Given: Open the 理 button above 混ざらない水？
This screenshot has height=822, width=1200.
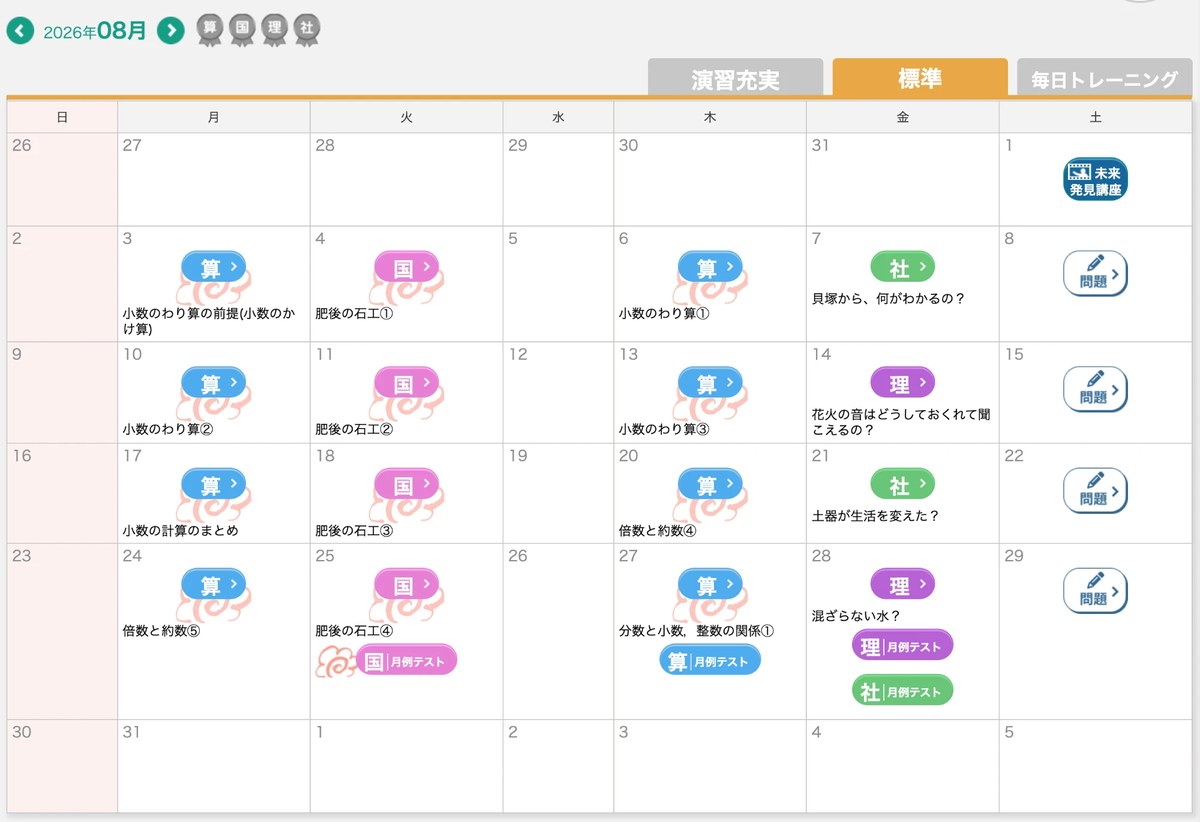Looking at the screenshot, I should click(x=902, y=585).
